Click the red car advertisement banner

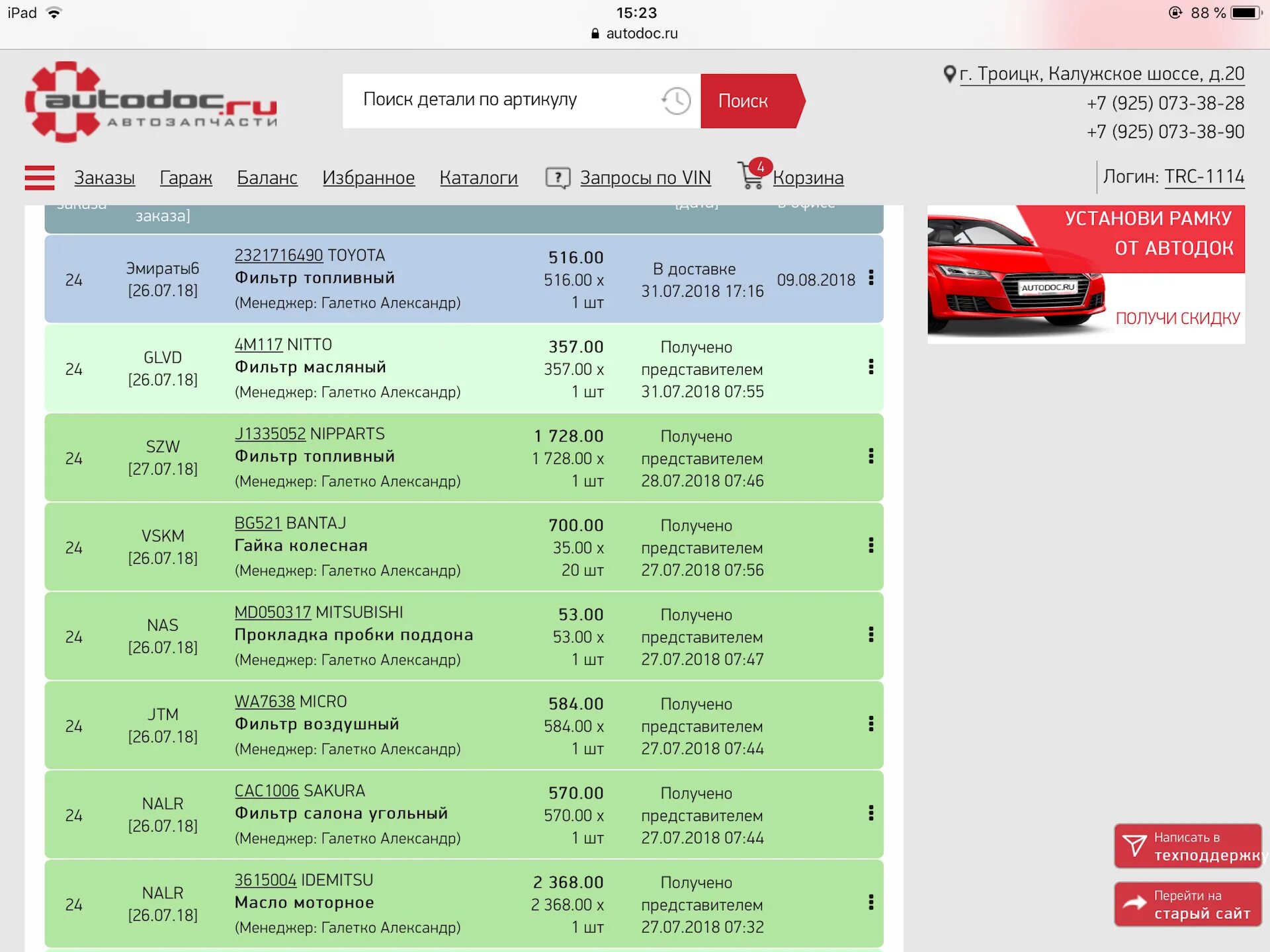point(1086,274)
